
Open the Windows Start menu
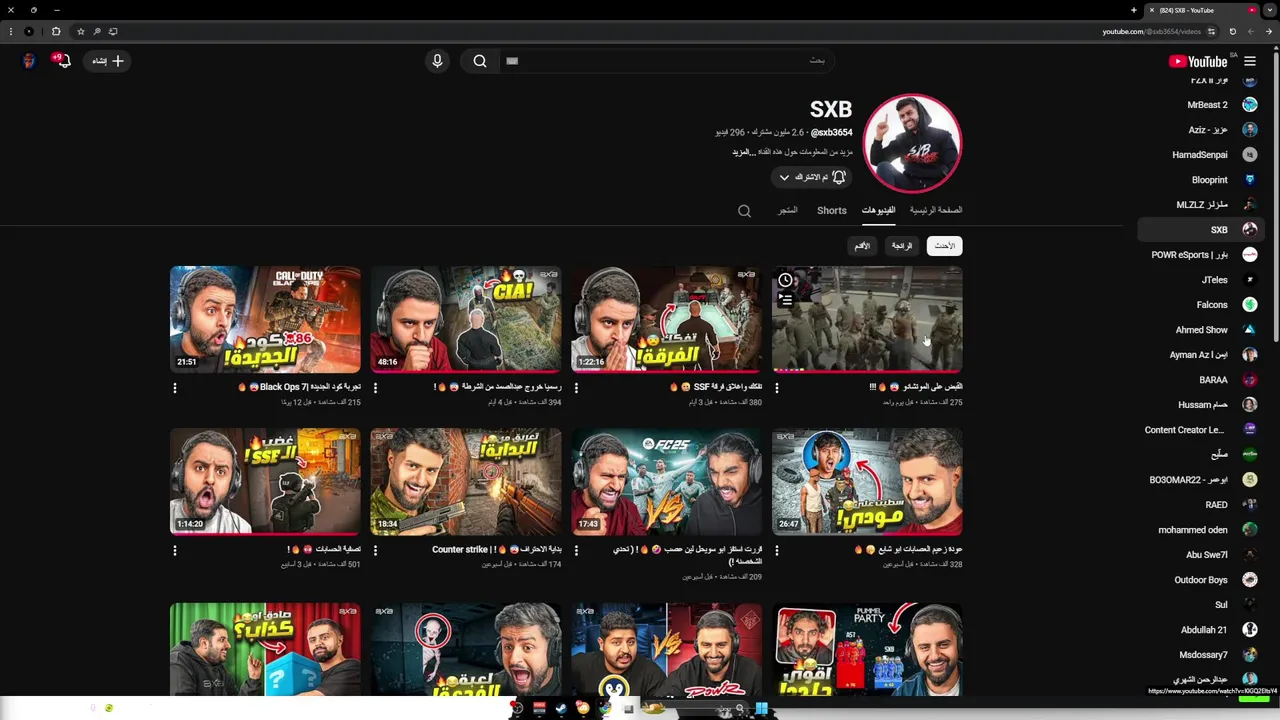[x=761, y=708]
